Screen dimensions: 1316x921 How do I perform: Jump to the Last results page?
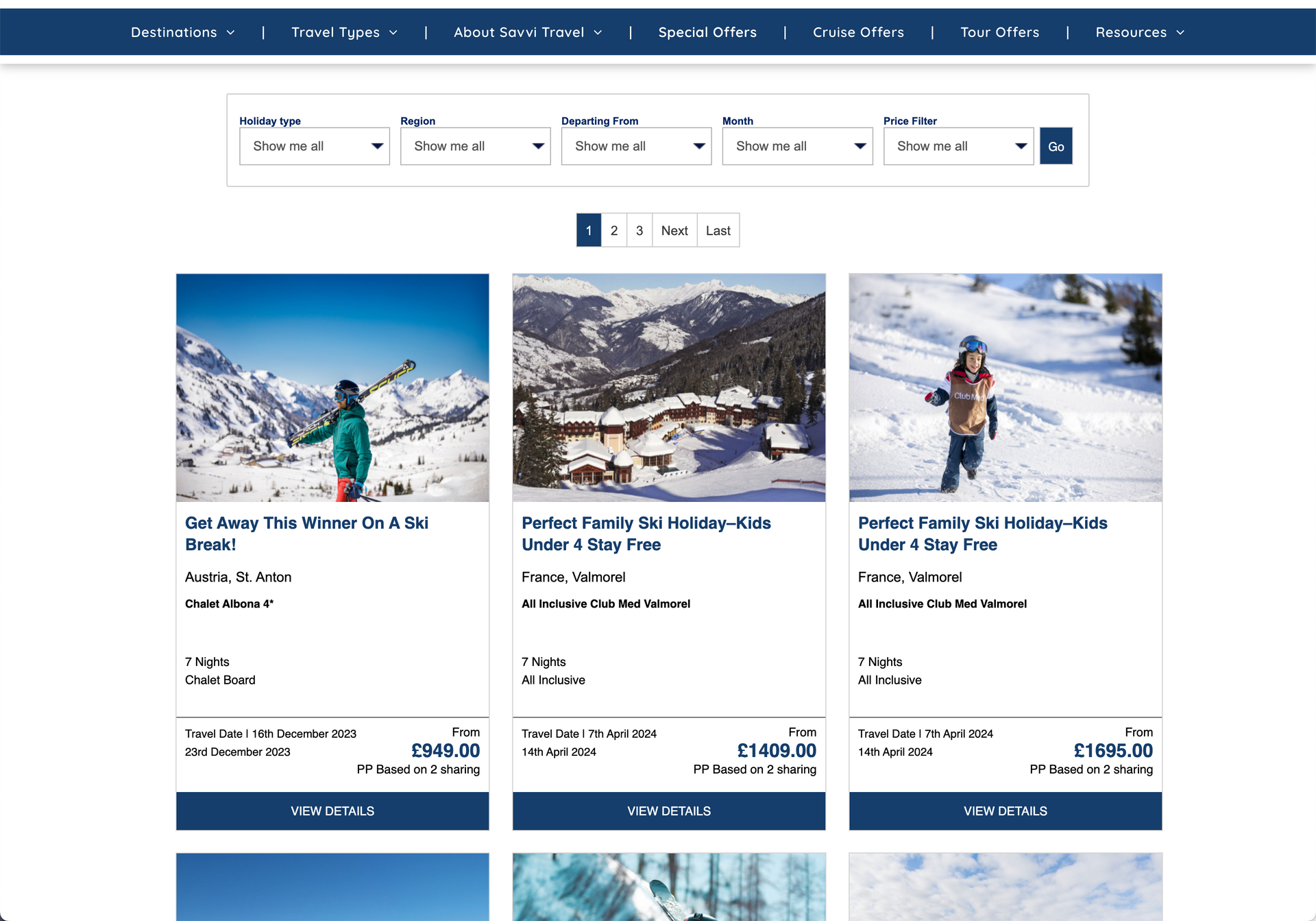click(718, 230)
